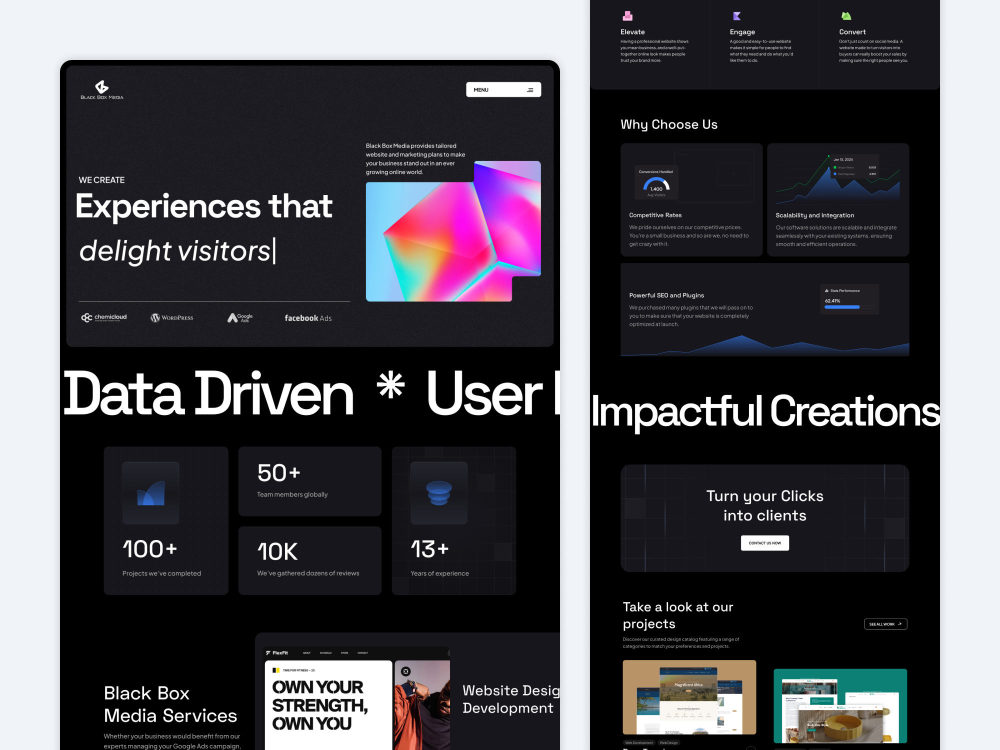Click the SEE ALL WORK button
This screenshot has height=750, width=1000.
886,624
